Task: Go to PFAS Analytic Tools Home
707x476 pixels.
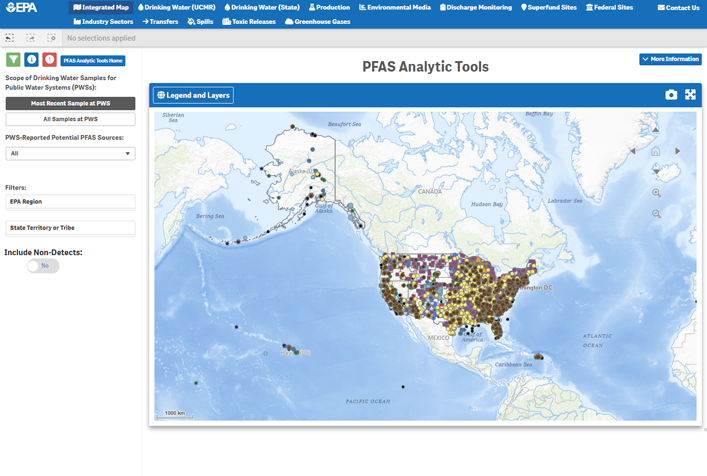Action: (93, 60)
